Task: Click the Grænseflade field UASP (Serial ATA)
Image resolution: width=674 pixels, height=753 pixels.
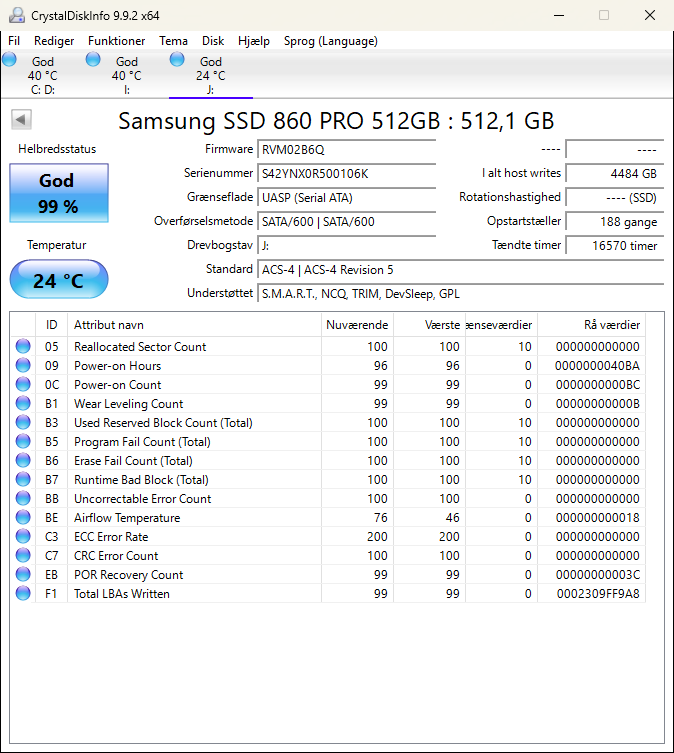Action: (x=346, y=197)
